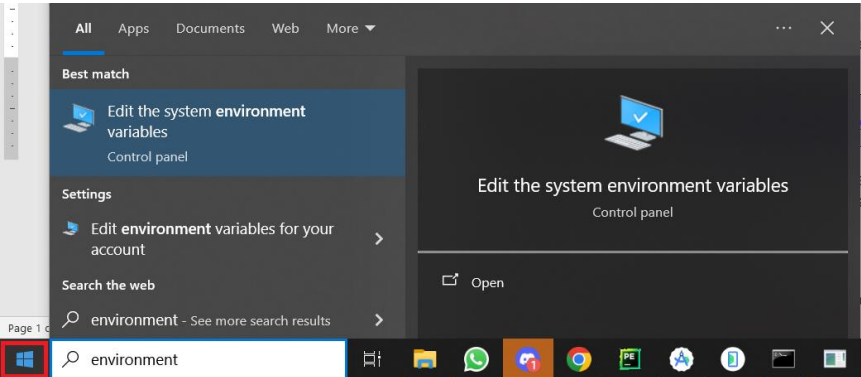The height and width of the screenshot is (377, 861).
Task: Switch to the Apps search tab
Action: [x=133, y=29]
